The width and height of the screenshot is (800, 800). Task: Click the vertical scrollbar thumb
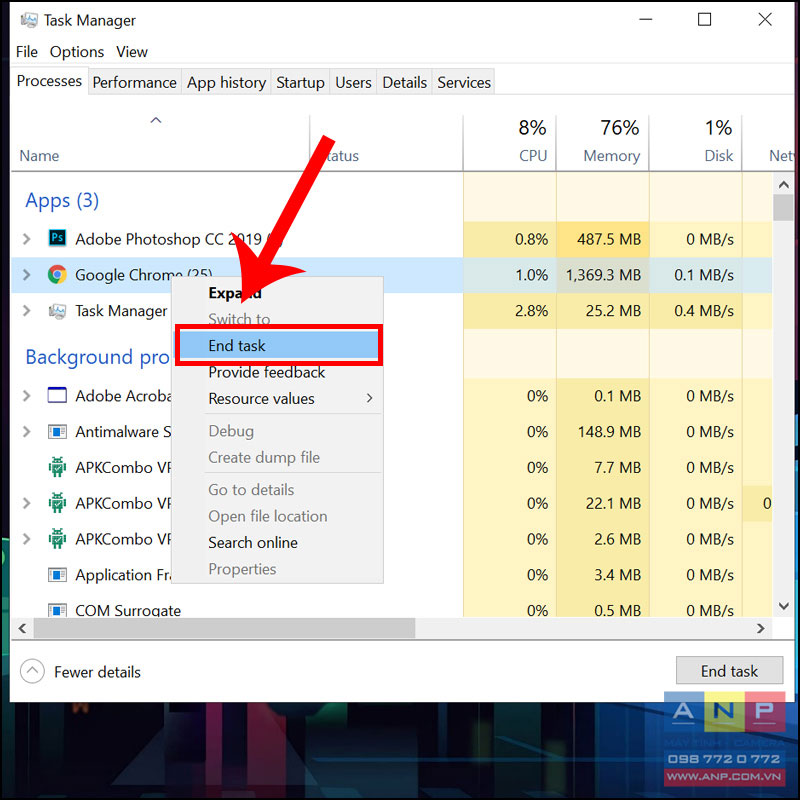coord(784,207)
